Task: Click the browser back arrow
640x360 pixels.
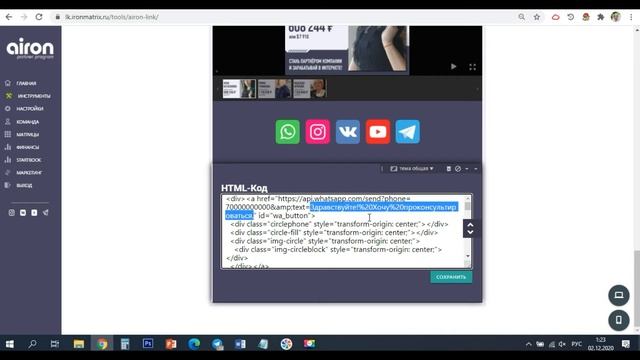Action: point(9,17)
